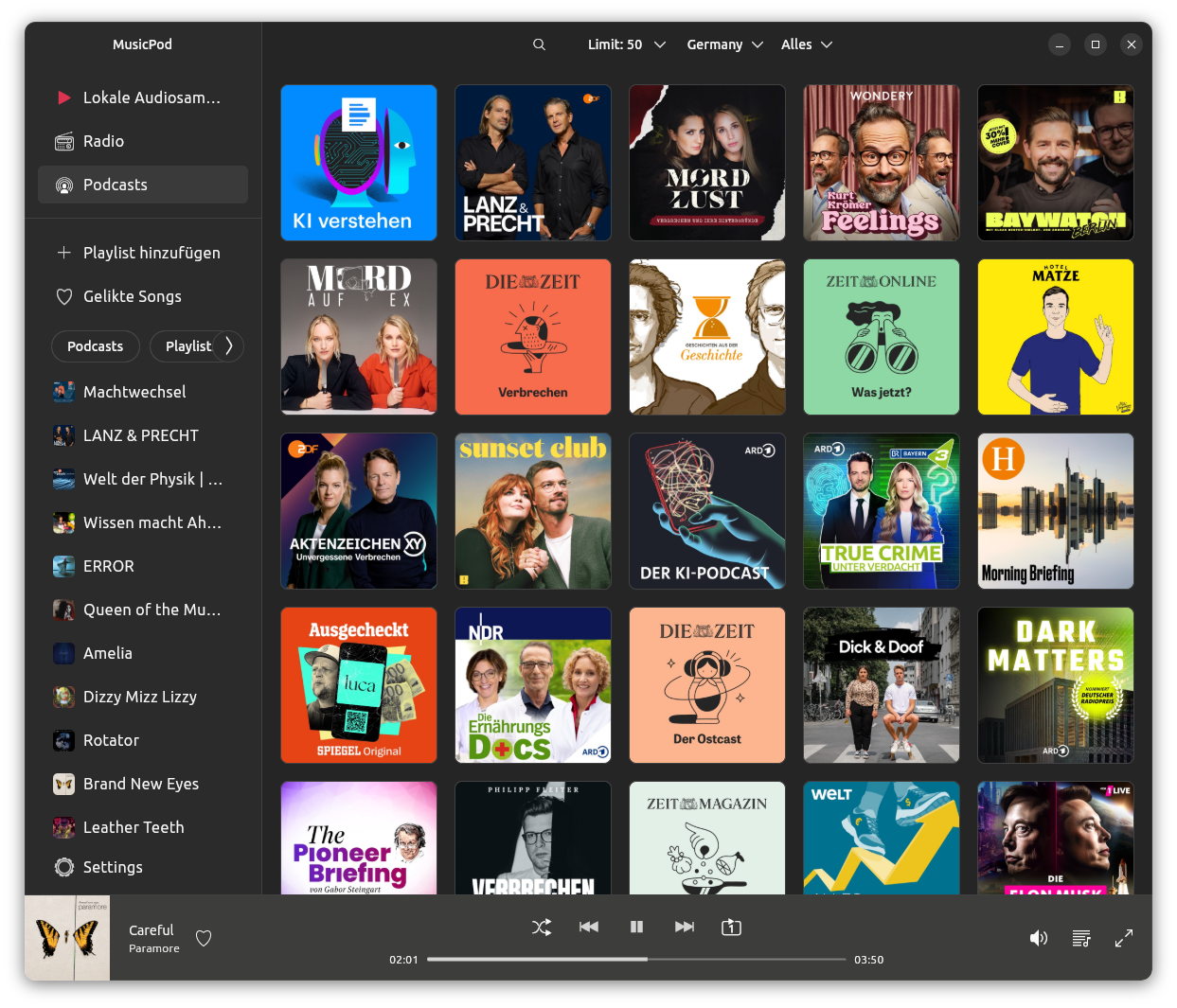
Task: Open Amelia sidebar entry
Action: click(x=143, y=653)
